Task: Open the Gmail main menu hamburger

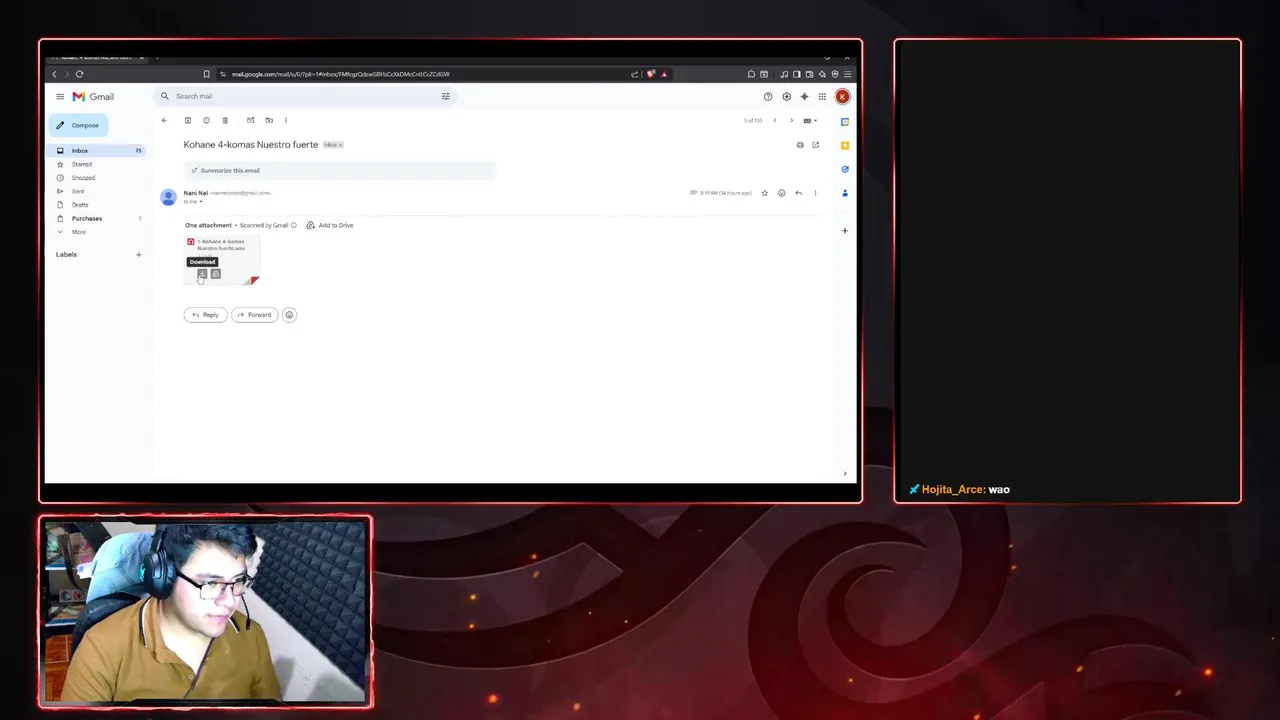Action: (x=60, y=97)
